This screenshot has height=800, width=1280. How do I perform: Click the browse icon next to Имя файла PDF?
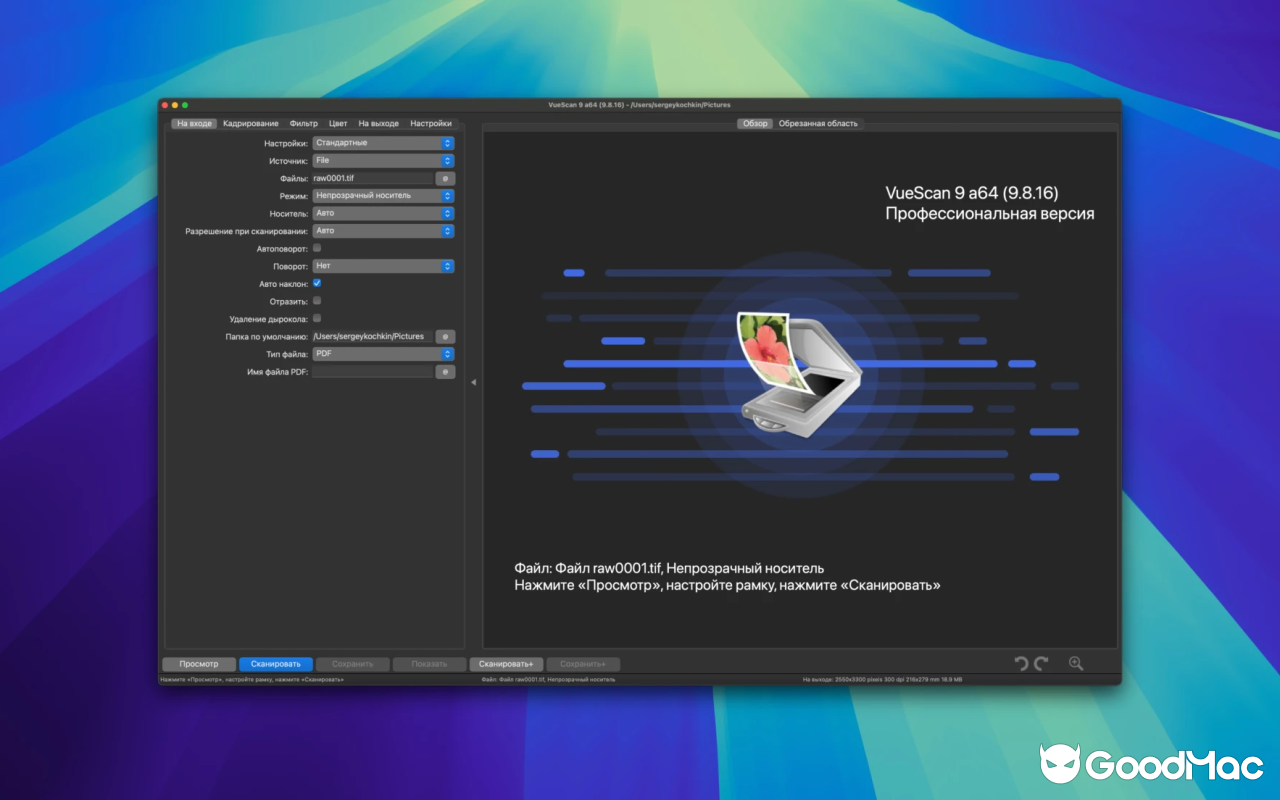446,371
